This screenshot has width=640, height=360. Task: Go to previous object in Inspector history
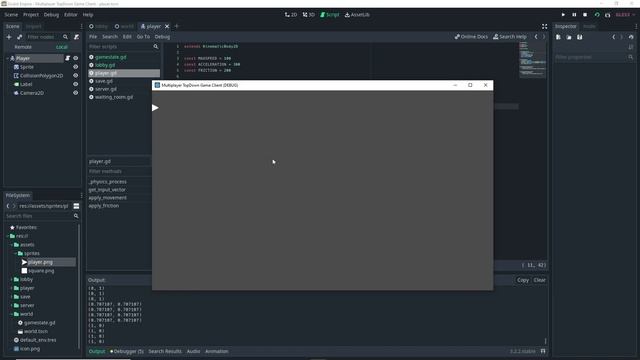tap(614, 37)
